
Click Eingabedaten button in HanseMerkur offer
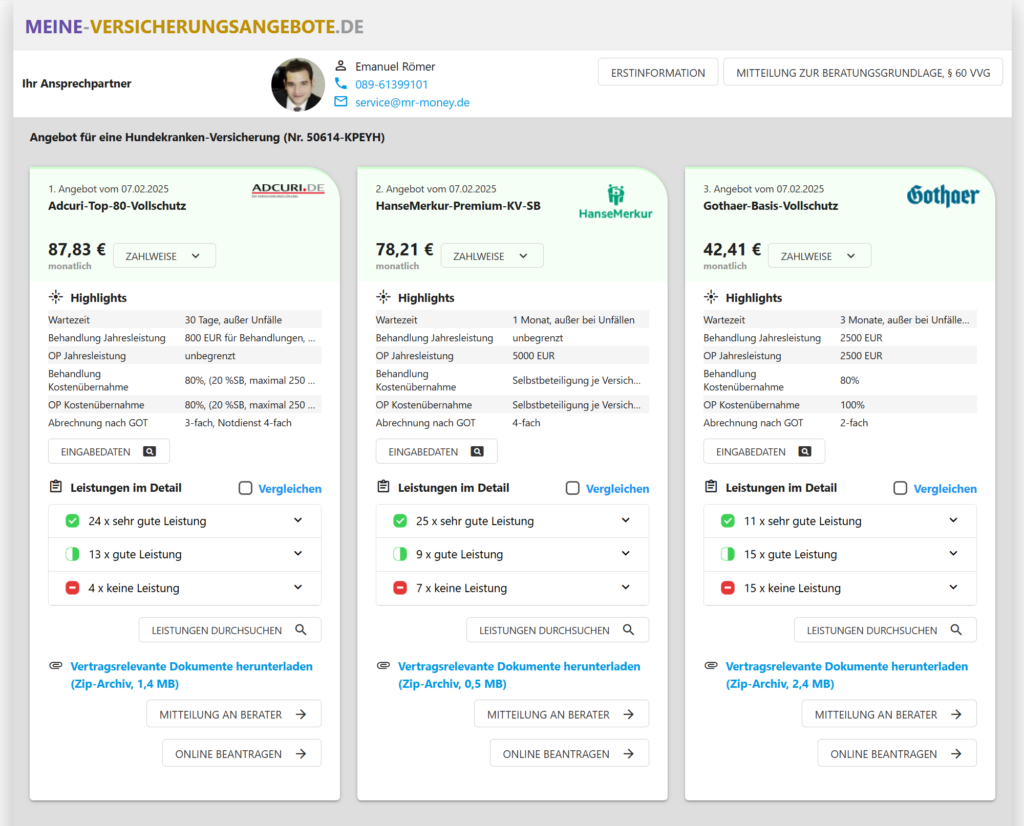click(436, 452)
